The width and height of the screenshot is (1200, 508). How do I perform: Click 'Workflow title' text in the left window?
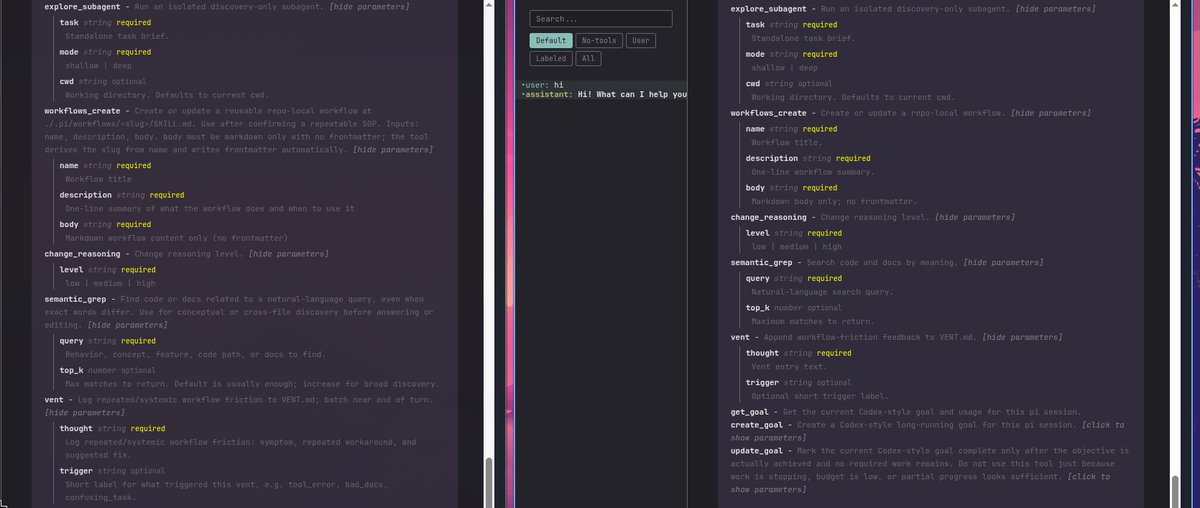(99, 179)
